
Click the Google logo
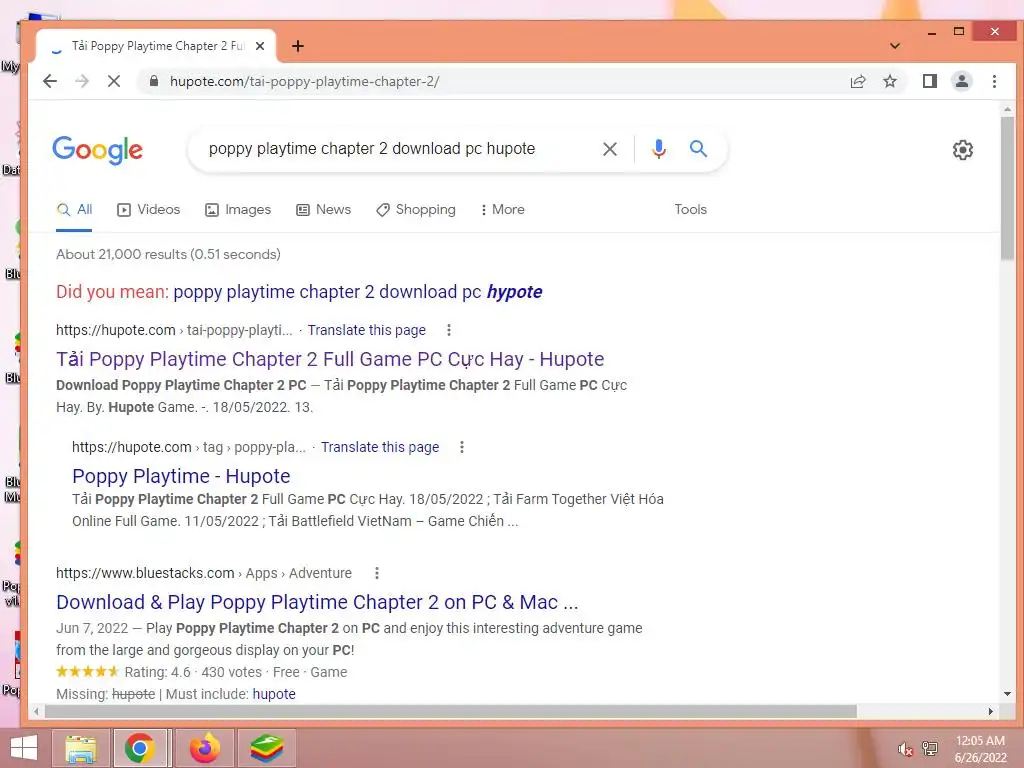[x=97, y=150]
